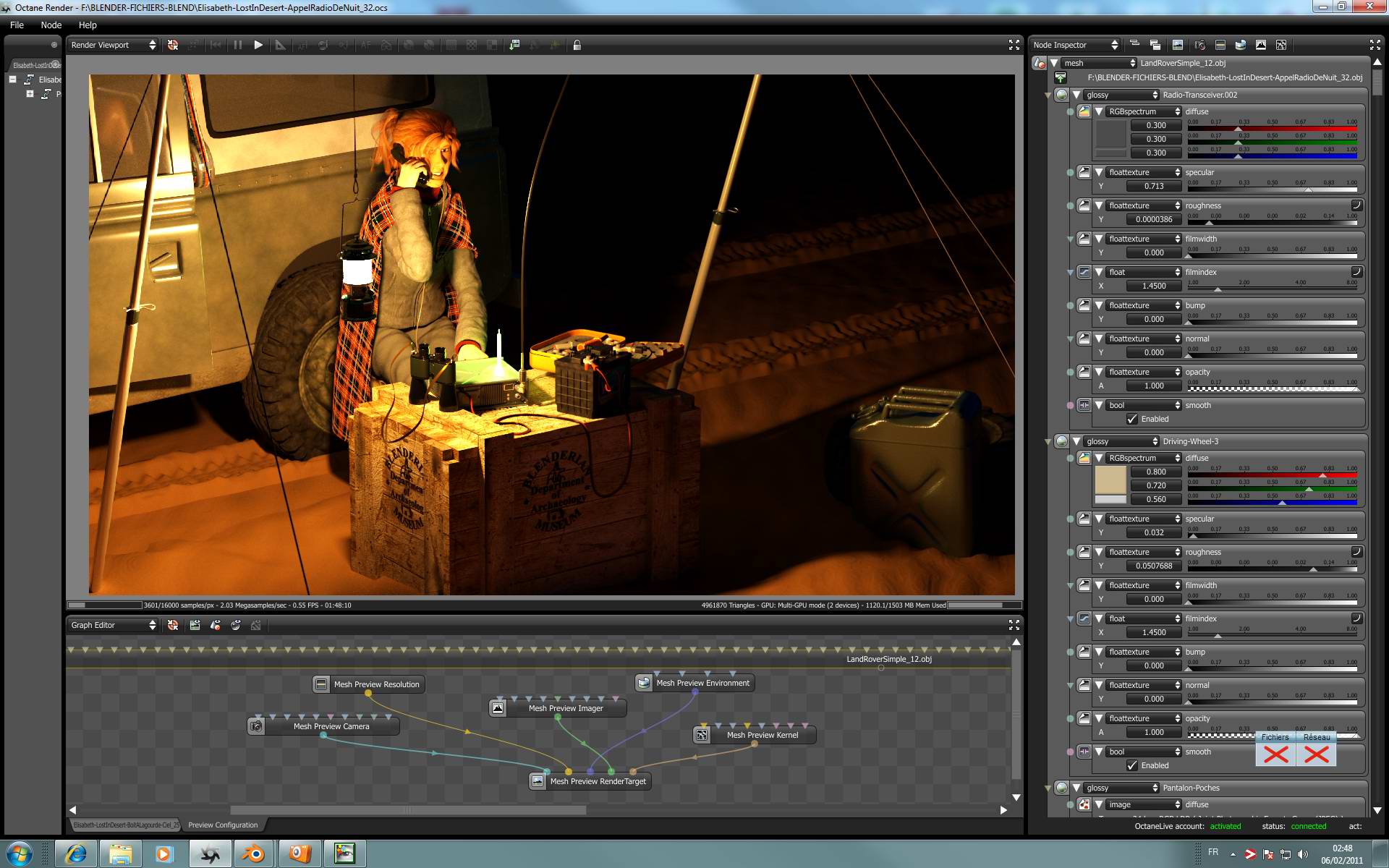Maximize the Render Viewport panel
Image resolution: width=1389 pixels, height=868 pixels.
click(1014, 45)
